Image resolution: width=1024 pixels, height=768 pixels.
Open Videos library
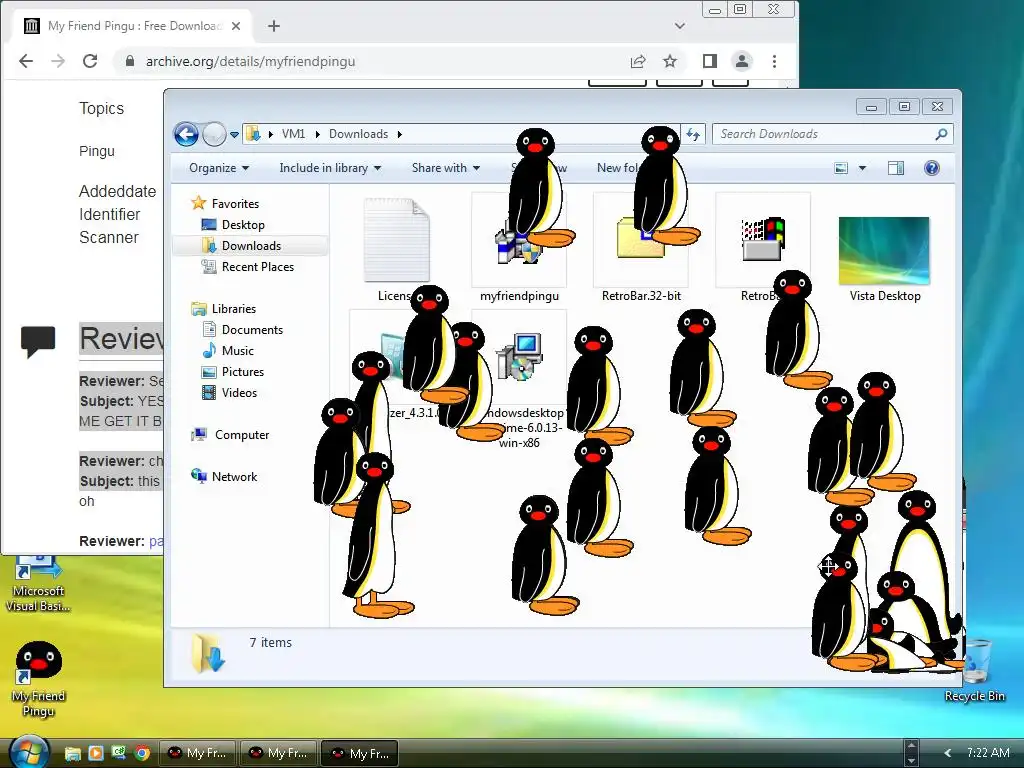coord(229,392)
